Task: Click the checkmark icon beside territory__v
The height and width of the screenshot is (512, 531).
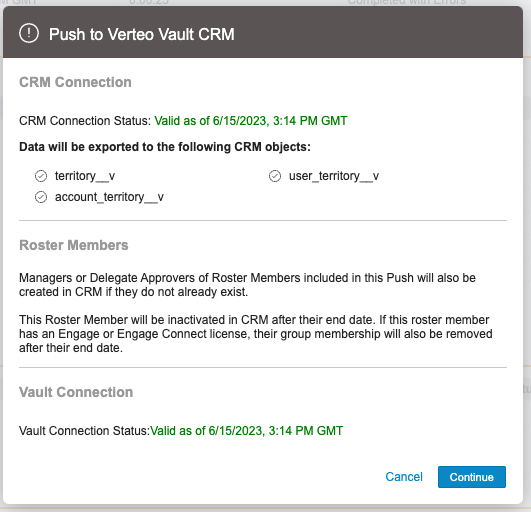Action: click(41, 176)
